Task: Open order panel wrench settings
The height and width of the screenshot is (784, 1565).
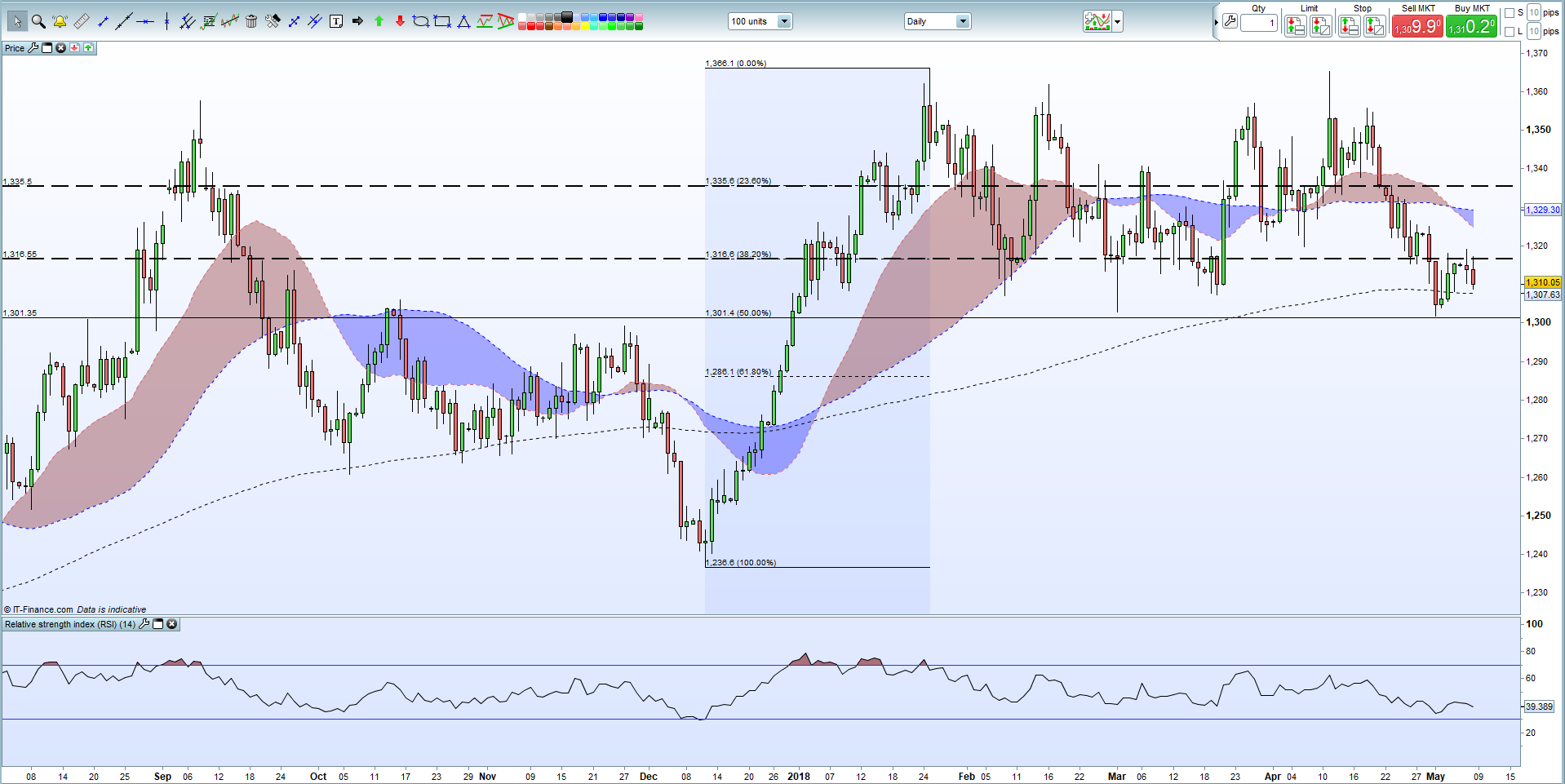Action: [1230, 21]
